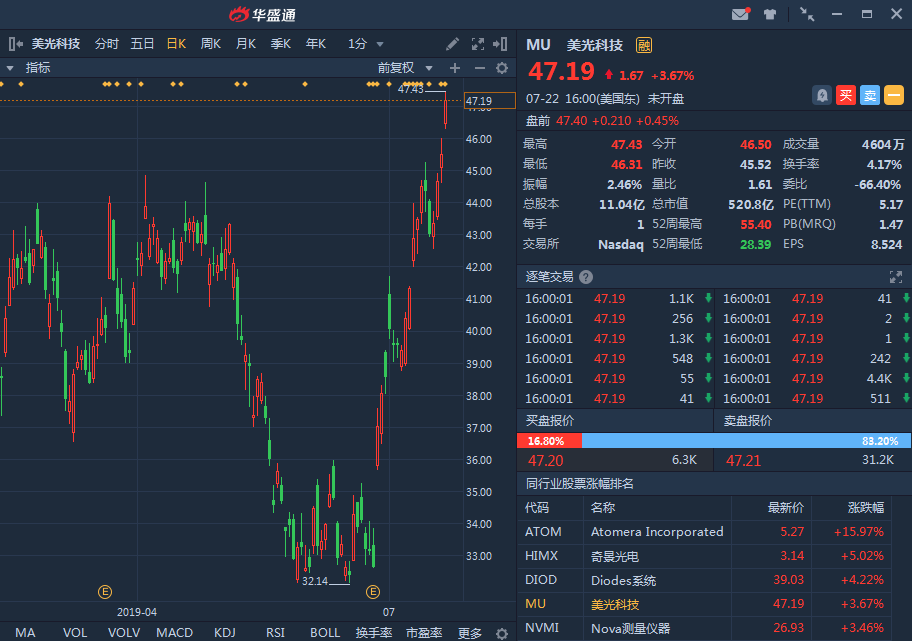Remove MU from watchlist yellow minus
The width and height of the screenshot is (912, 641).
[894, 95]
